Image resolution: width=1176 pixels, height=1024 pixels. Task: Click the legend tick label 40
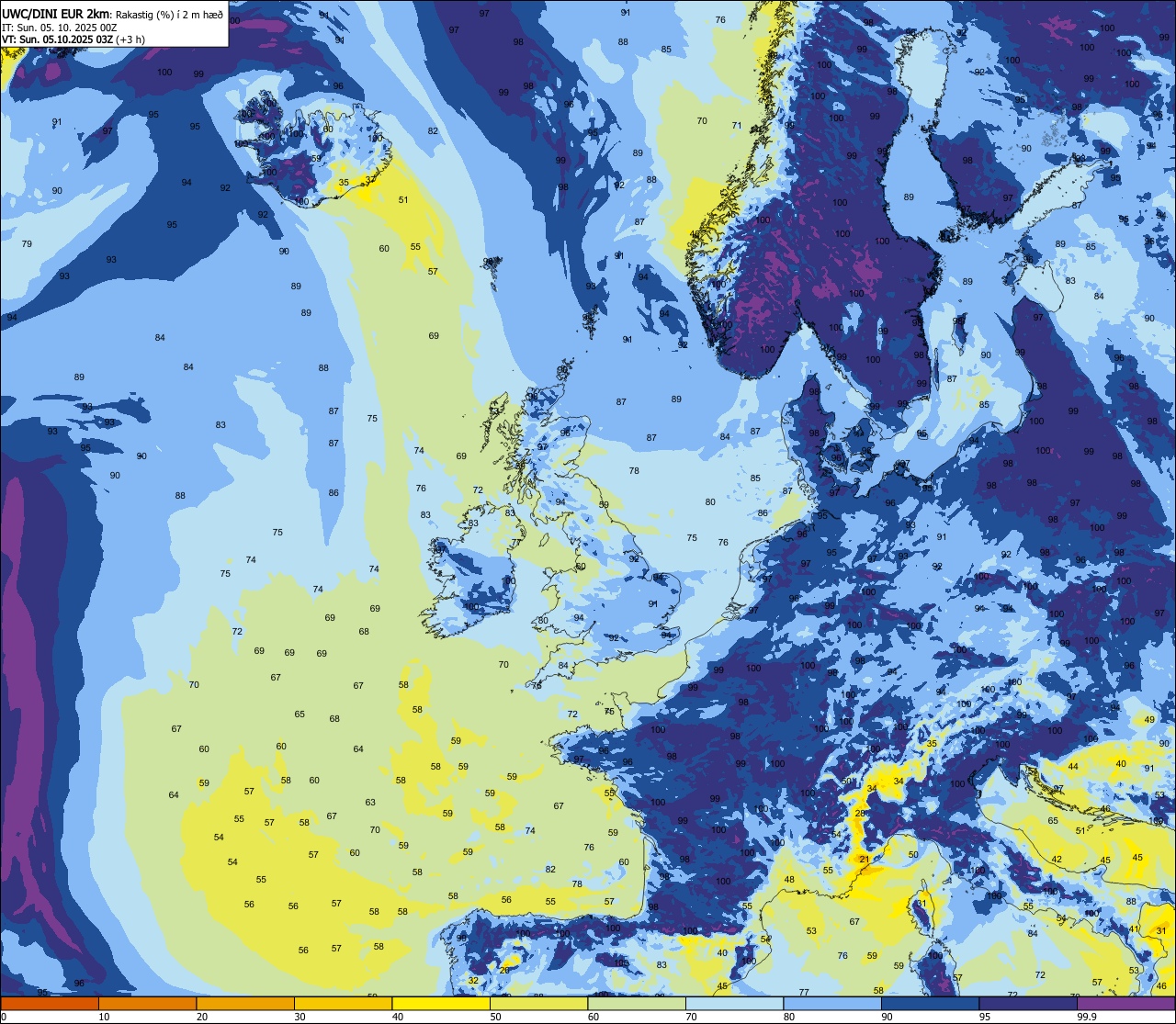[398, 1017]
